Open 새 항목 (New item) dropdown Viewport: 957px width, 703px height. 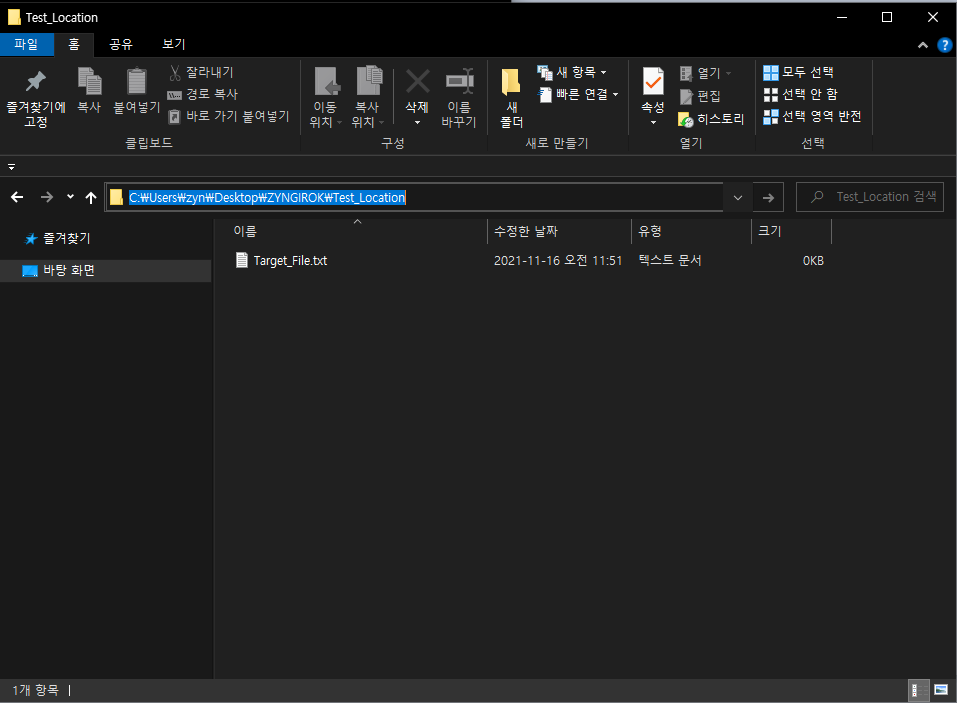click(x=572, y=73)
